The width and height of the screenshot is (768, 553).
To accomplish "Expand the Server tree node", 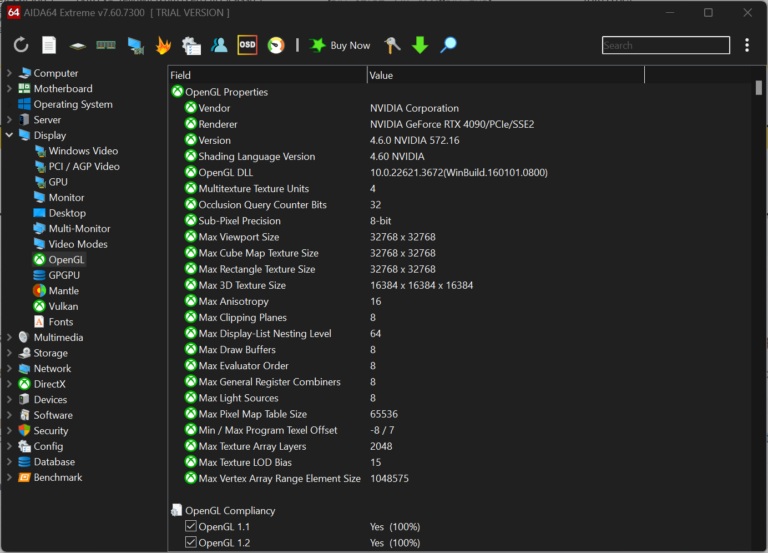I will click(9, 120).
